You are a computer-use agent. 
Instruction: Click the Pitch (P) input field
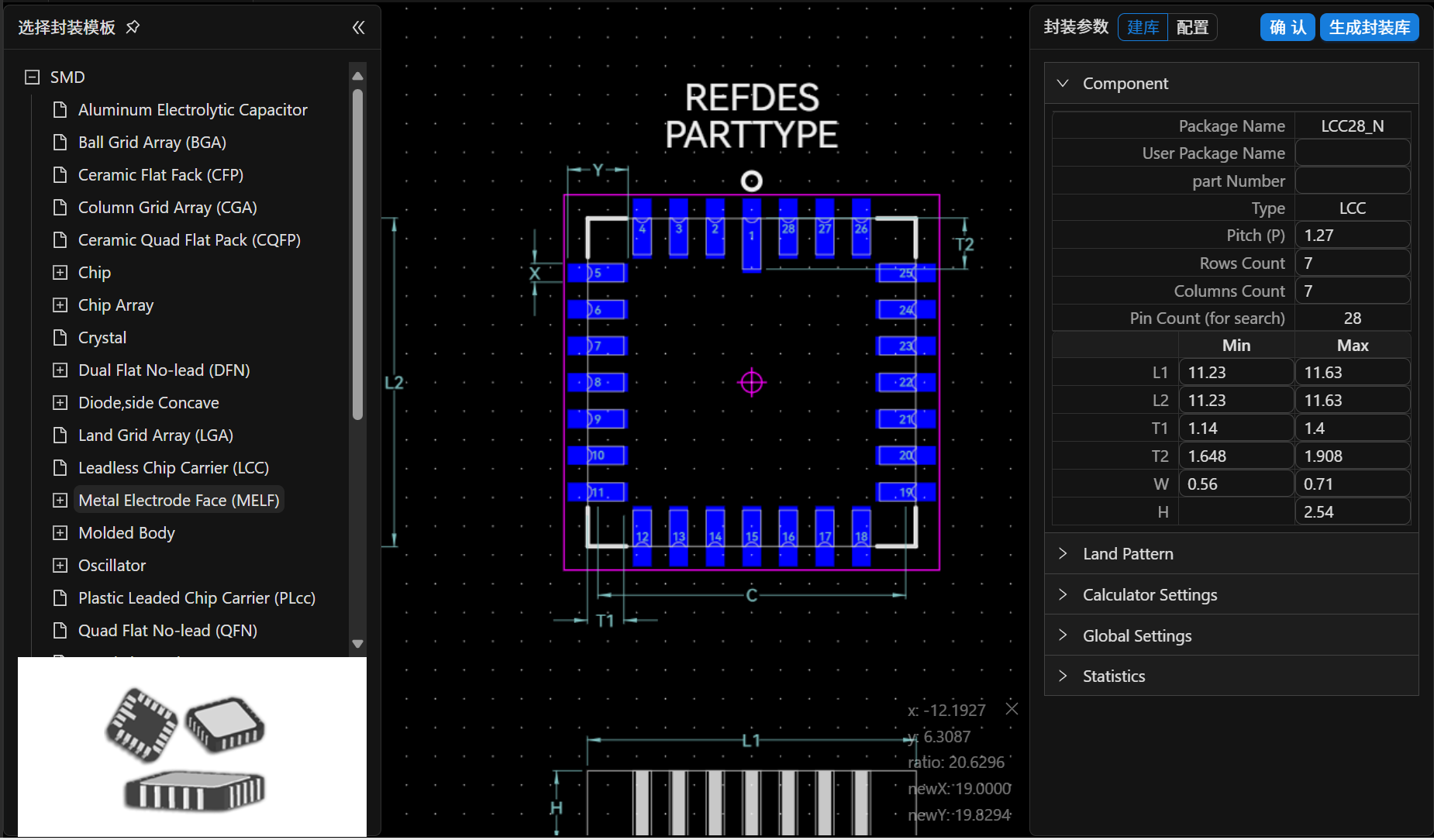click(x=1352, y=236)
